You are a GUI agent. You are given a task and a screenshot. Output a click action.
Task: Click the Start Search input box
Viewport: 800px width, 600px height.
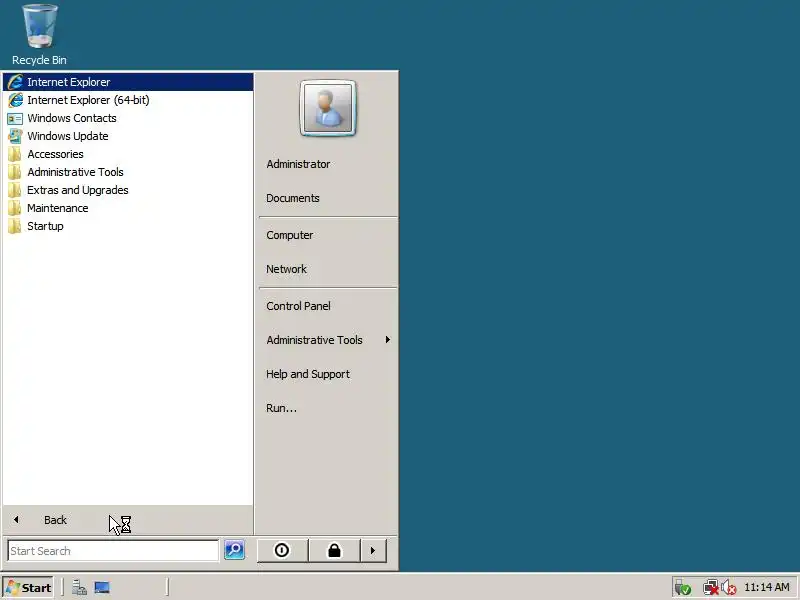click(113, 551)
